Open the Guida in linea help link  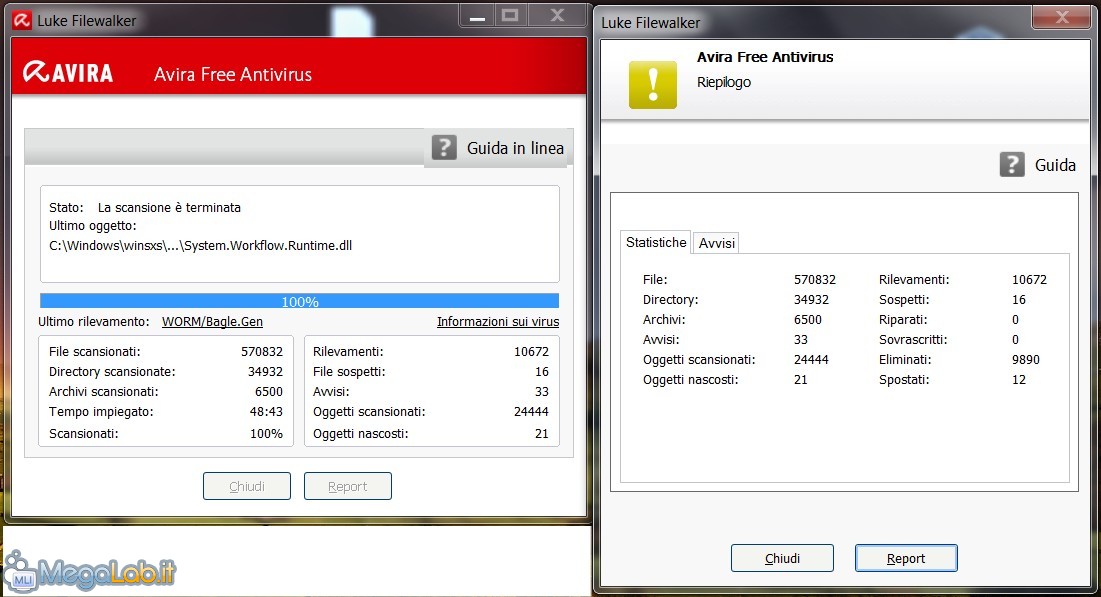[x=515, y=148]
